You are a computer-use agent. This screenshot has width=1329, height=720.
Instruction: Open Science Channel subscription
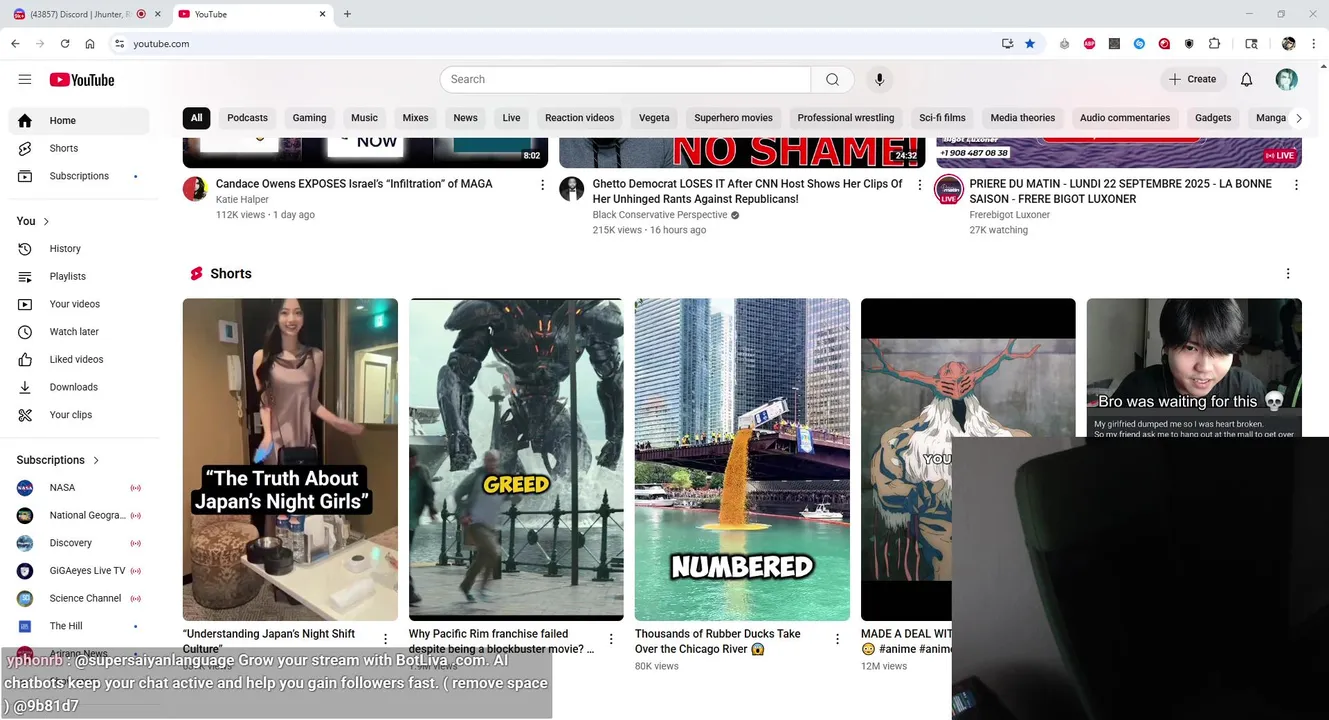[79, 599]
